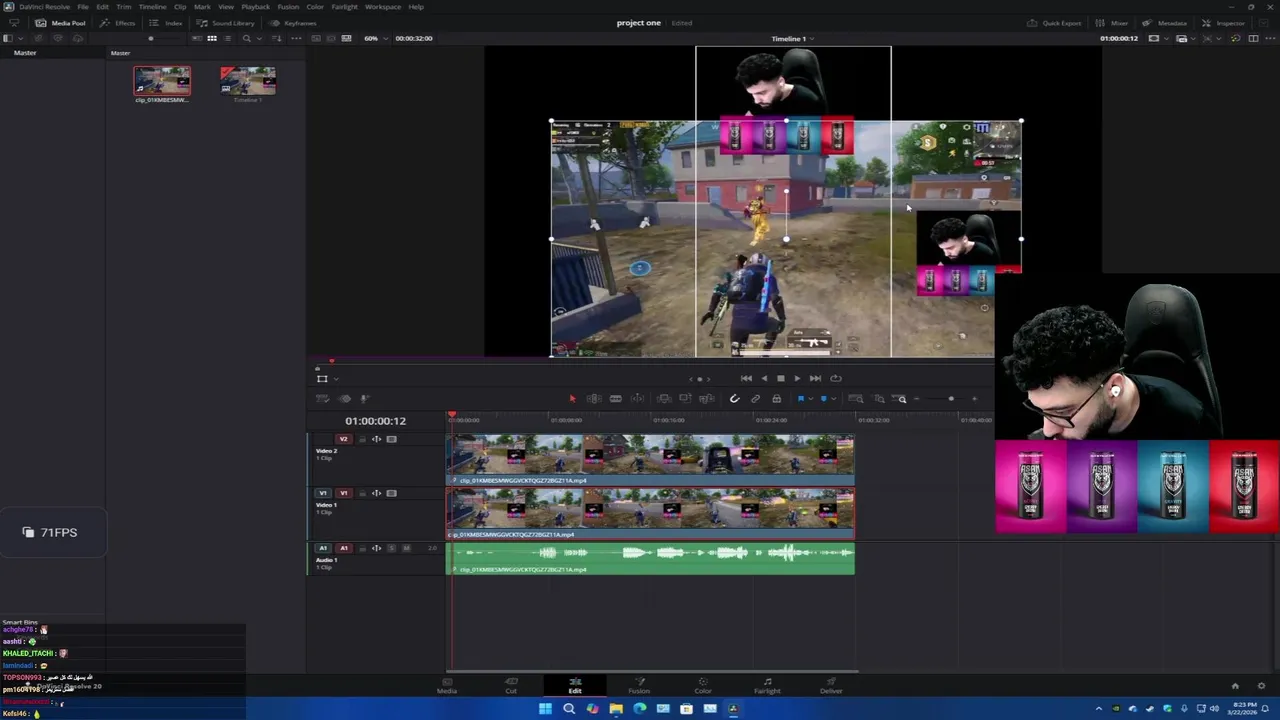Click the timeline Custom Zoom icon
The image size is (1280, 720).
(901, 399)
